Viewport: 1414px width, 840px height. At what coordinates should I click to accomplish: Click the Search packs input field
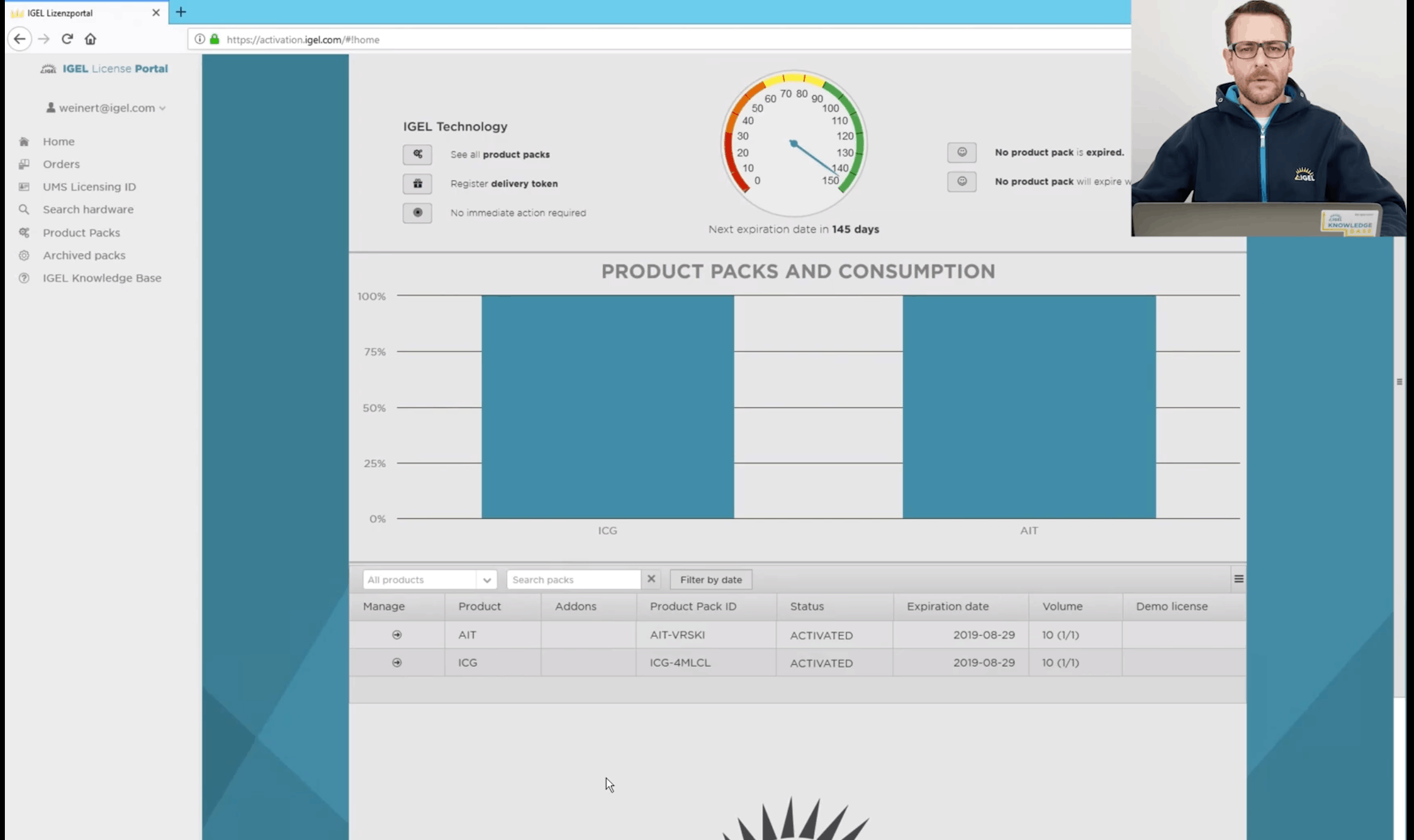click(573, 580)
